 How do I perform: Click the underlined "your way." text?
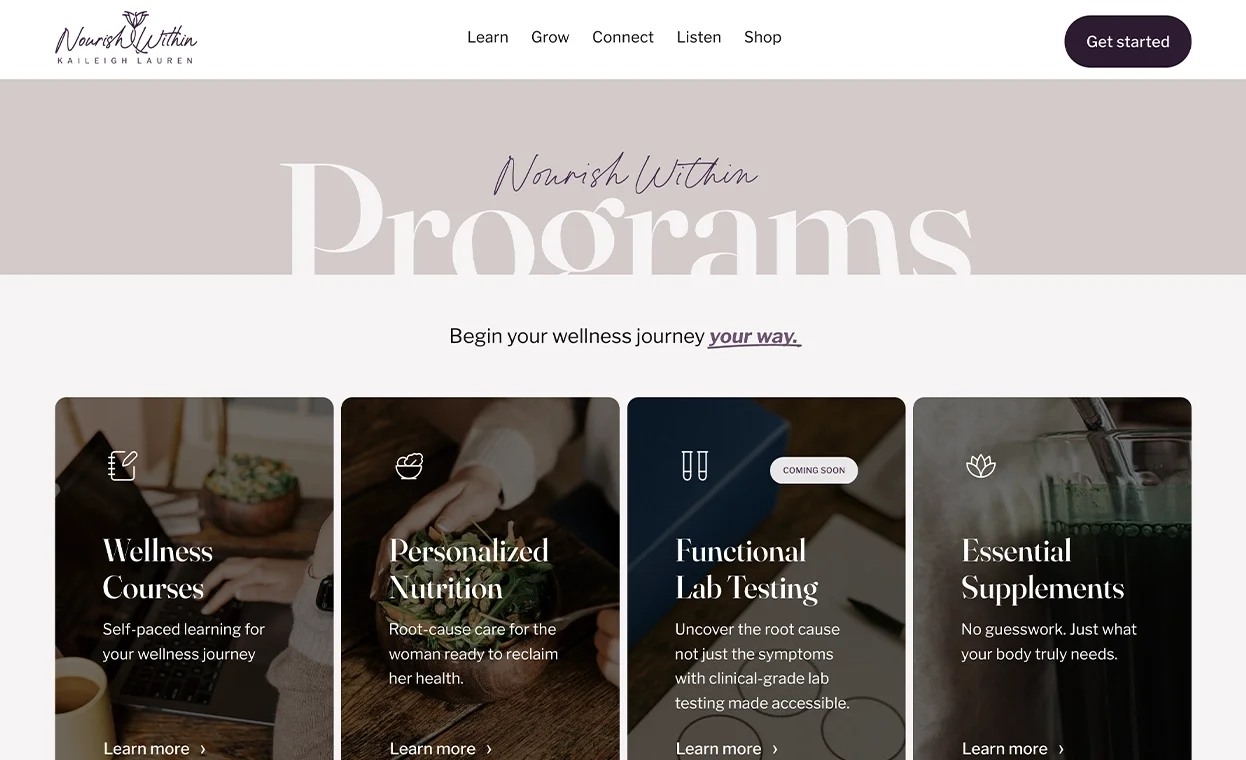754,337
